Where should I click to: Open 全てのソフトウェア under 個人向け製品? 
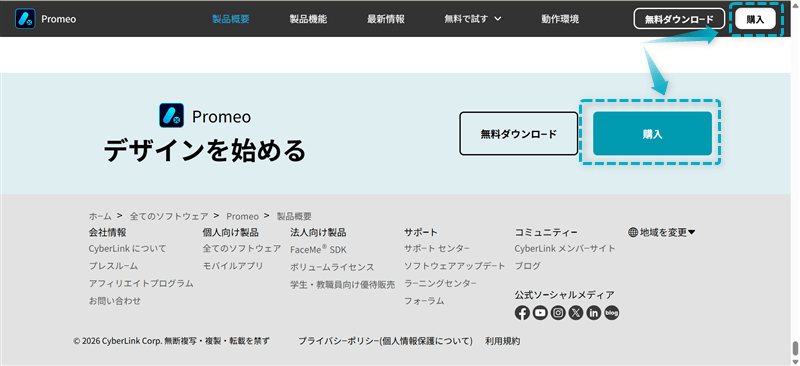(x=242, y=249)
